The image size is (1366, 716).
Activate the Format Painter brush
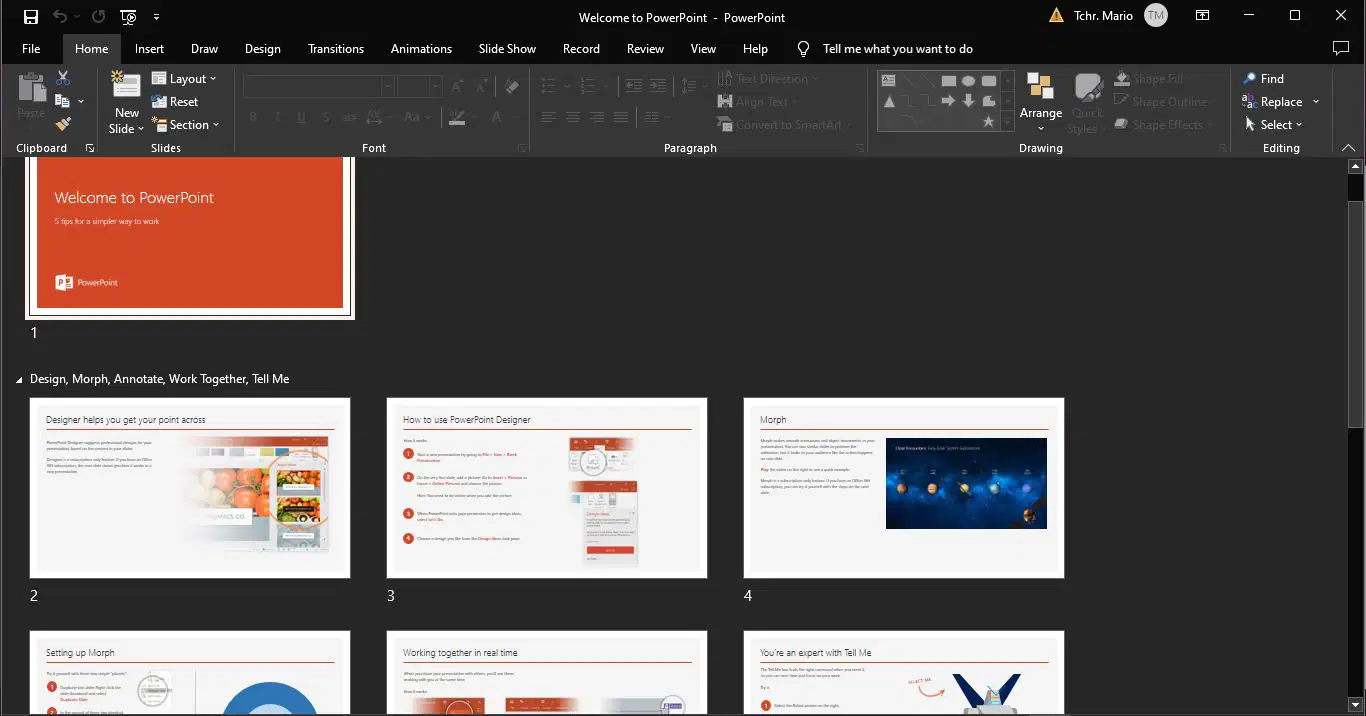tap(63, 124)
